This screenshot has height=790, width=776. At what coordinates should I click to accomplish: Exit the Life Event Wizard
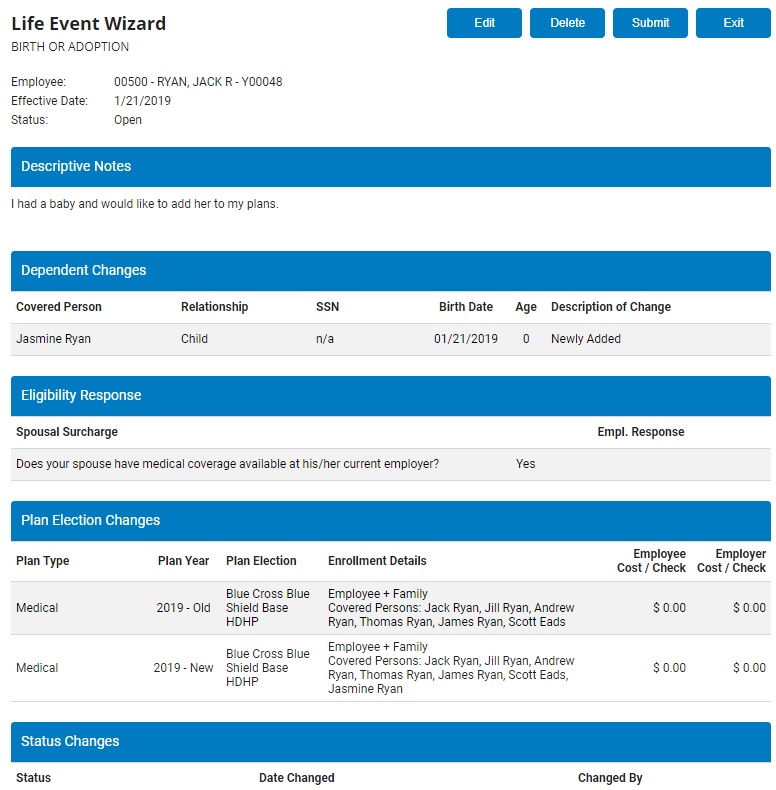[x=733, y=23]
